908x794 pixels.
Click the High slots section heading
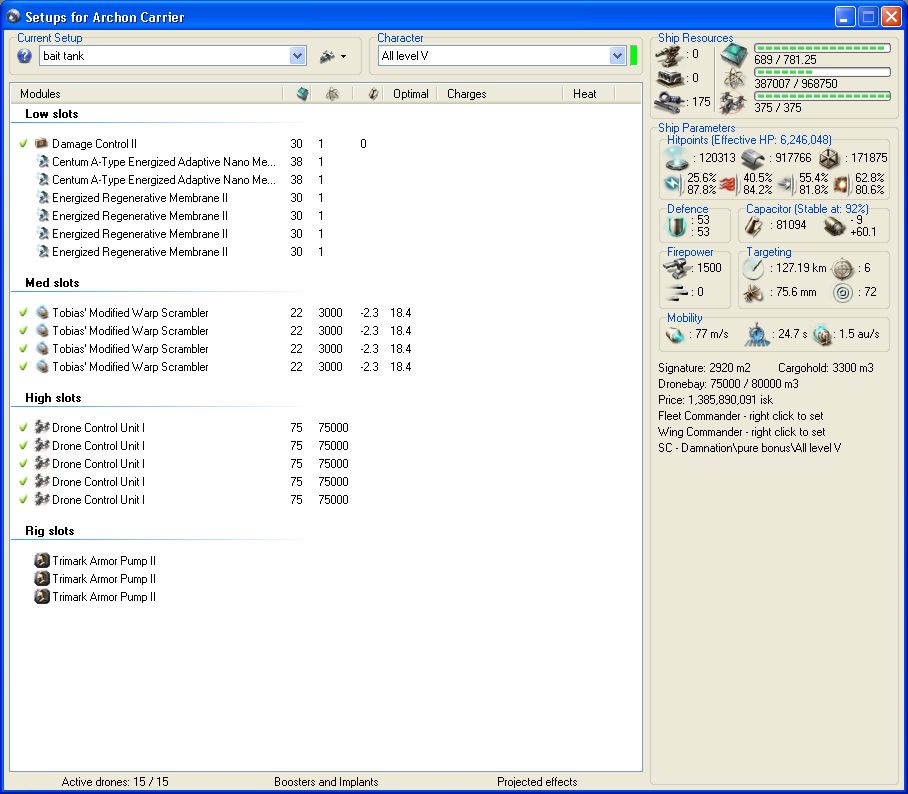click(53, 398)
